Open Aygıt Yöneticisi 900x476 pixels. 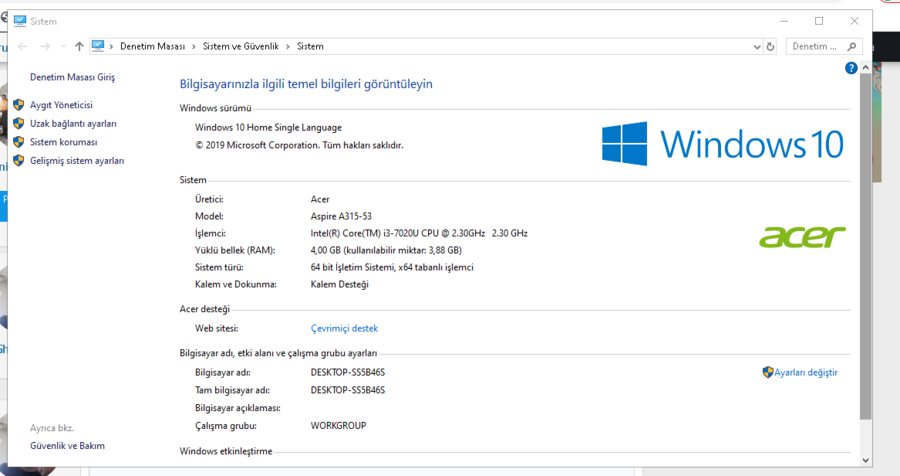coord(61,105)
